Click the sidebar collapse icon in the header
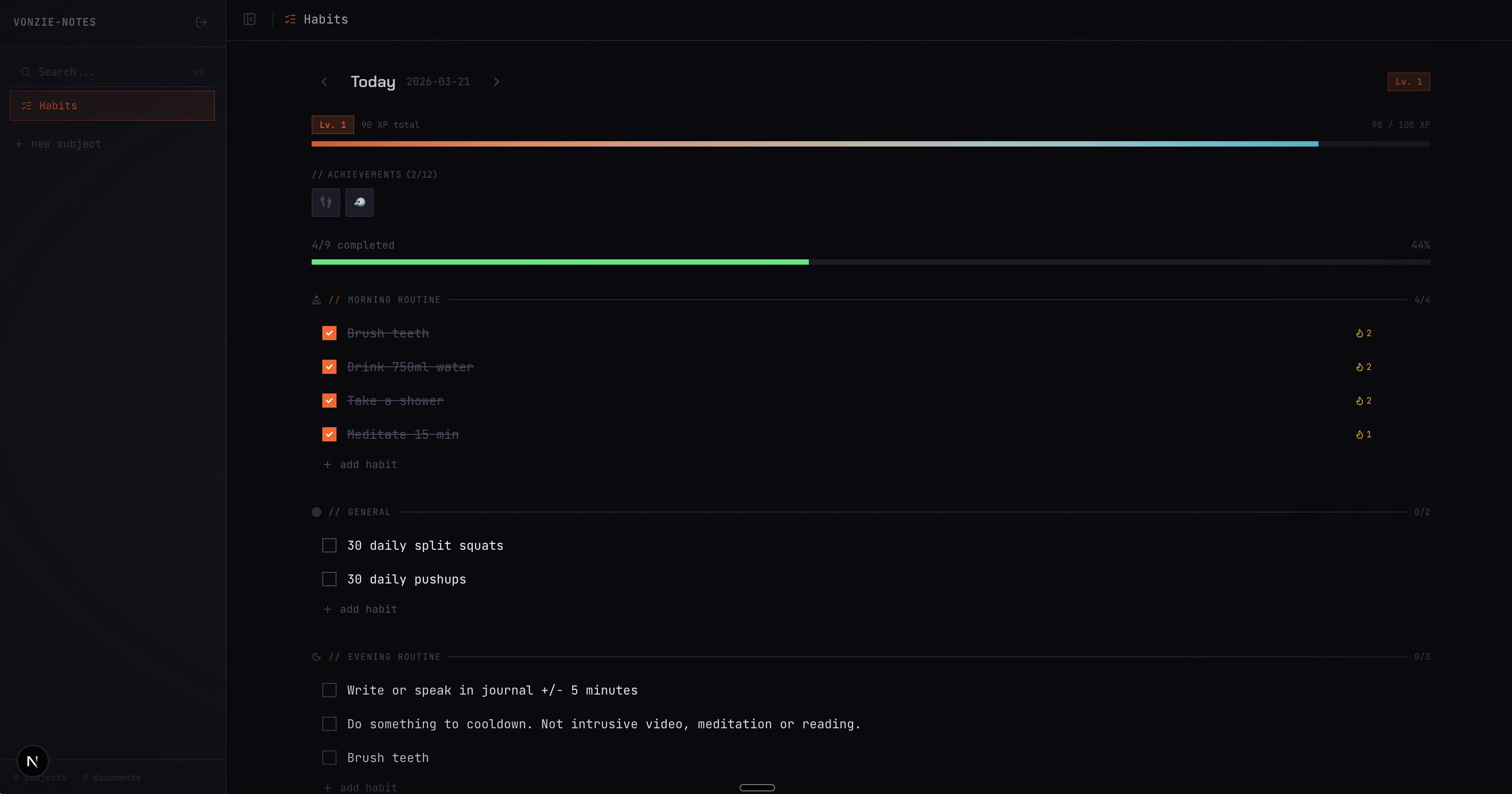The image size is (1512, 794). [249, 20]
